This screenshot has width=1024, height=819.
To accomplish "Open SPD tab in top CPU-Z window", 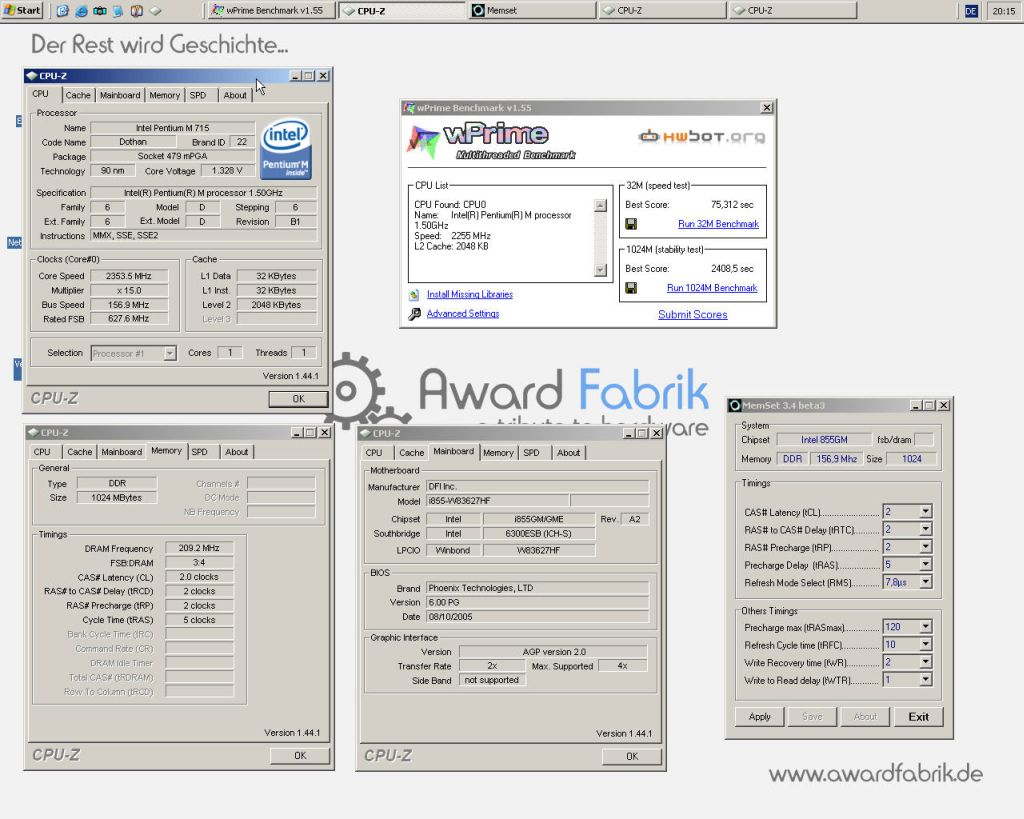I will pyautogui.click(x=198, y=95).
